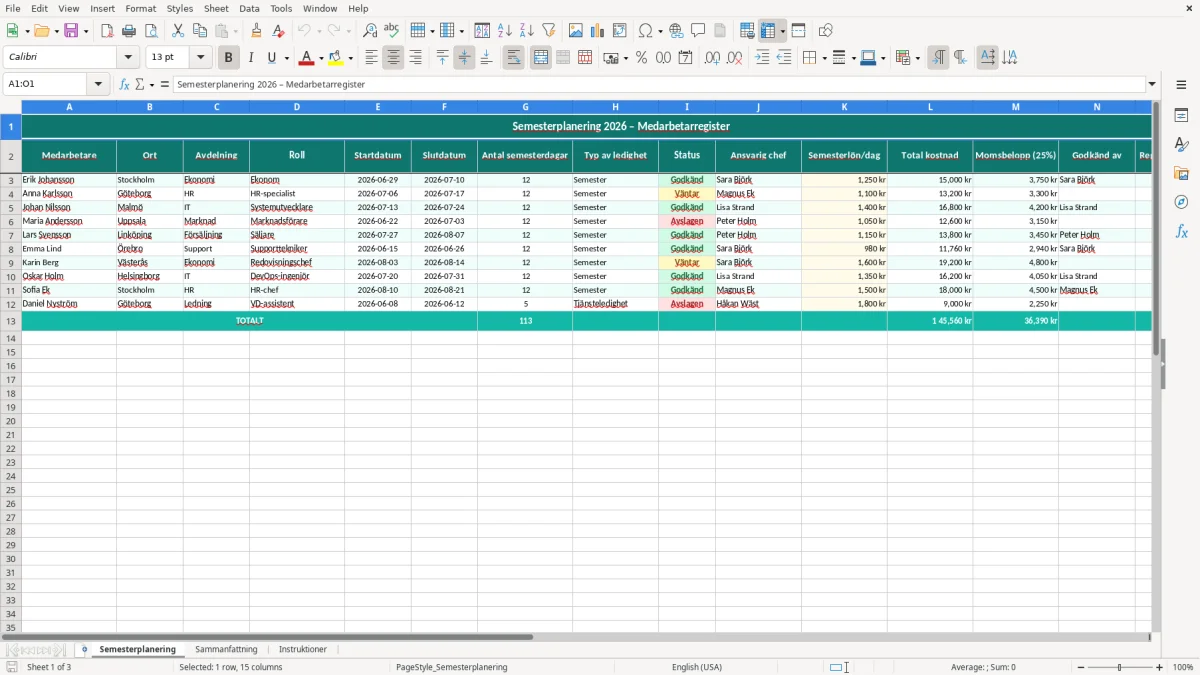Toggle Underline formatting button

(272, 58)
